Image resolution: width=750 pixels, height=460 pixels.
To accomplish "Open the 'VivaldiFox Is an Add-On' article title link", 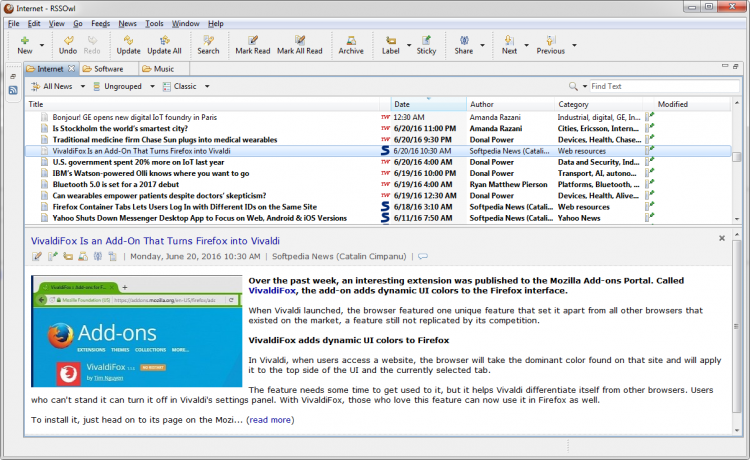I will point(155,241).
